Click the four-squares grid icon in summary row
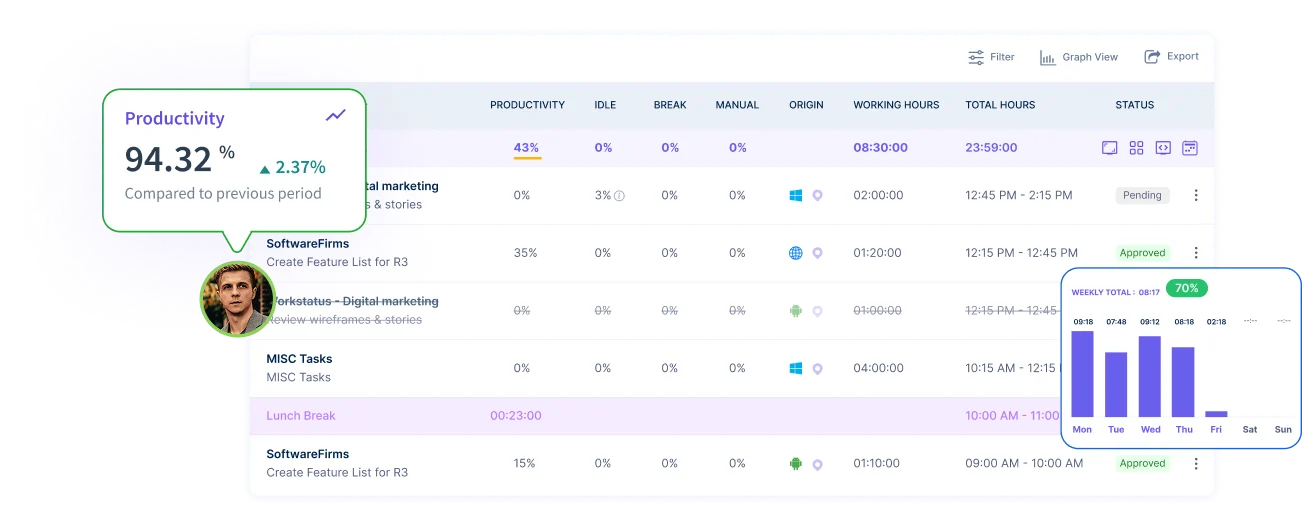Viewport: 1303px width, 507px height. (x=1136, y=148)
